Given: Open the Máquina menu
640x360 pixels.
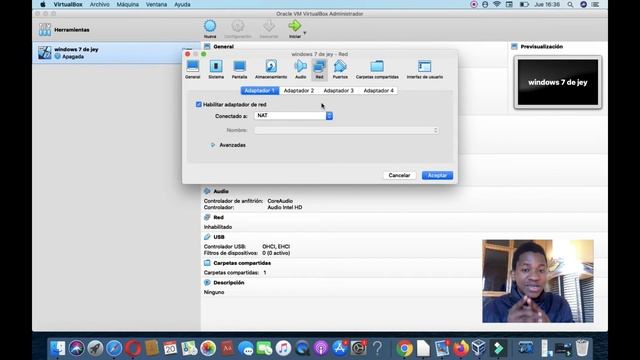Looking at the screenshot, I should point(128,4).
